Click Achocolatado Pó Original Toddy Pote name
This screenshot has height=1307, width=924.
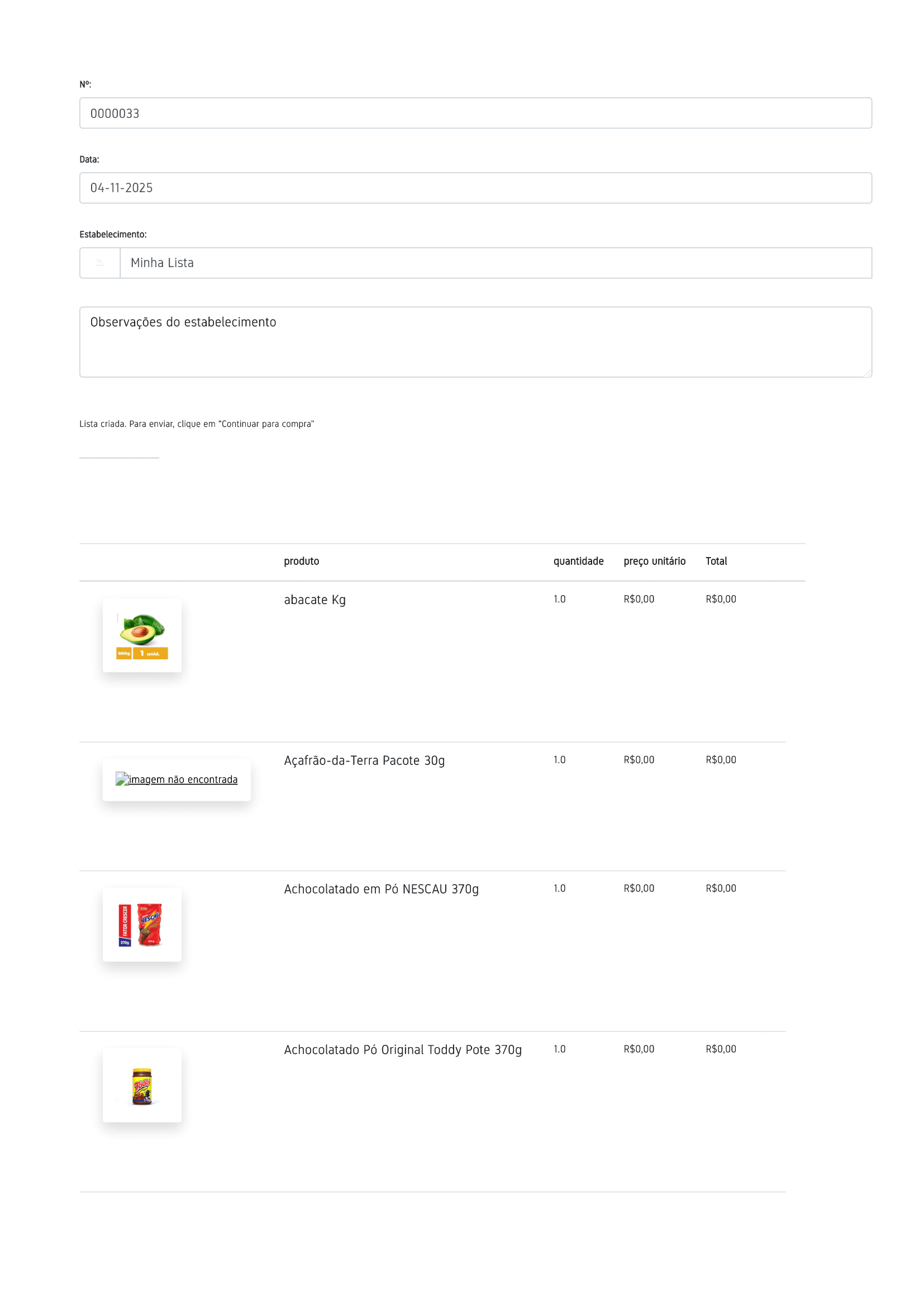pyautogui.click(x=402, y=1050)
